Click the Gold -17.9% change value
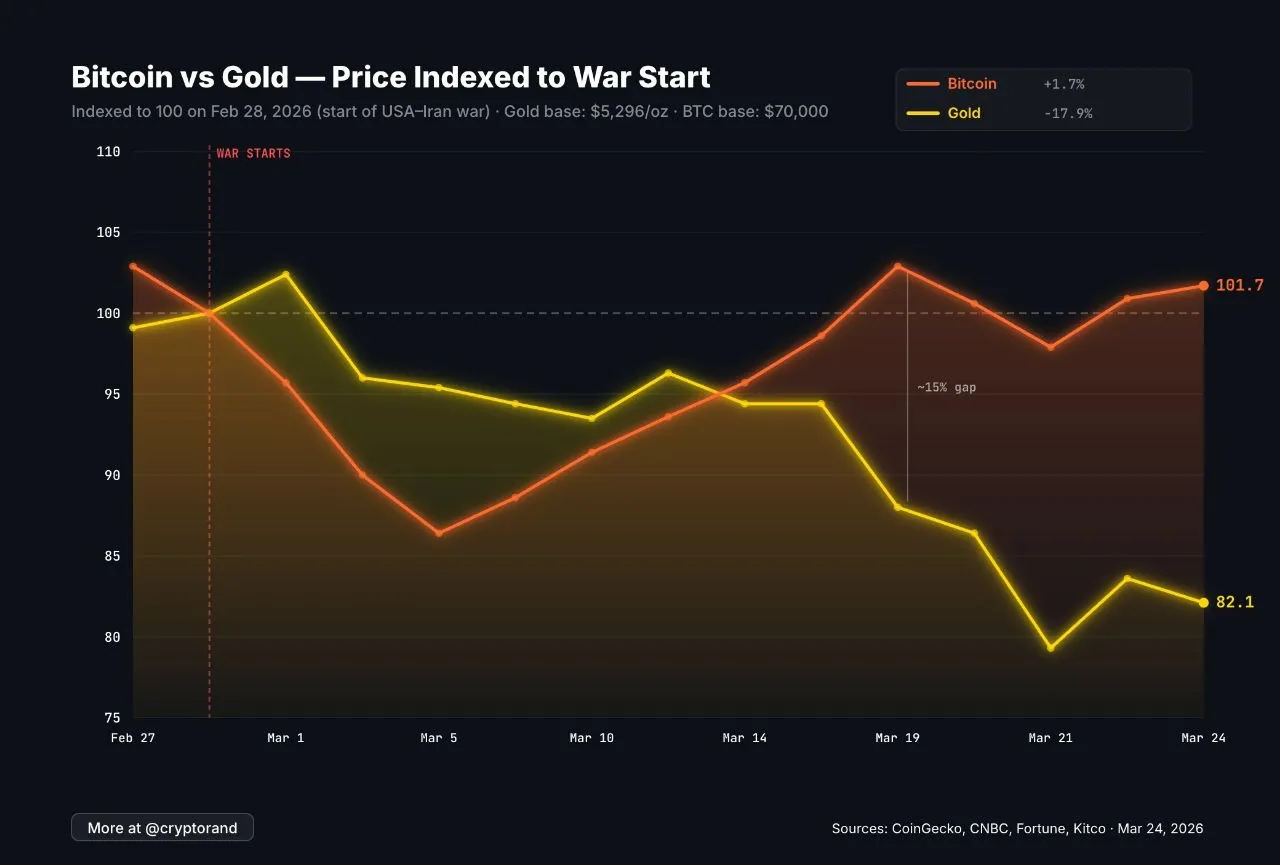 [x=1067, y=113]
